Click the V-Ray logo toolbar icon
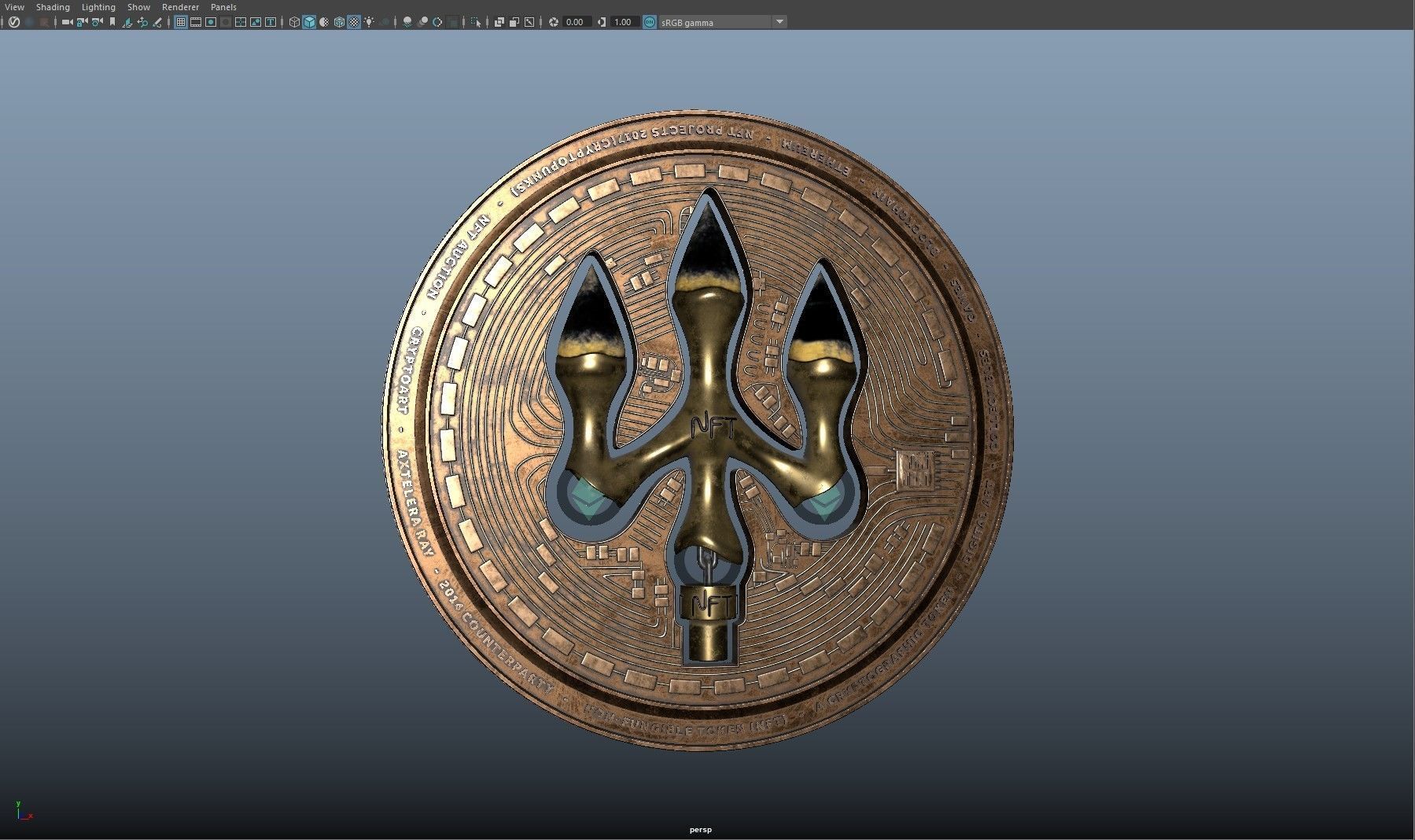The height and width of the screenshot is (840, 1415). (x=14, y=22)
